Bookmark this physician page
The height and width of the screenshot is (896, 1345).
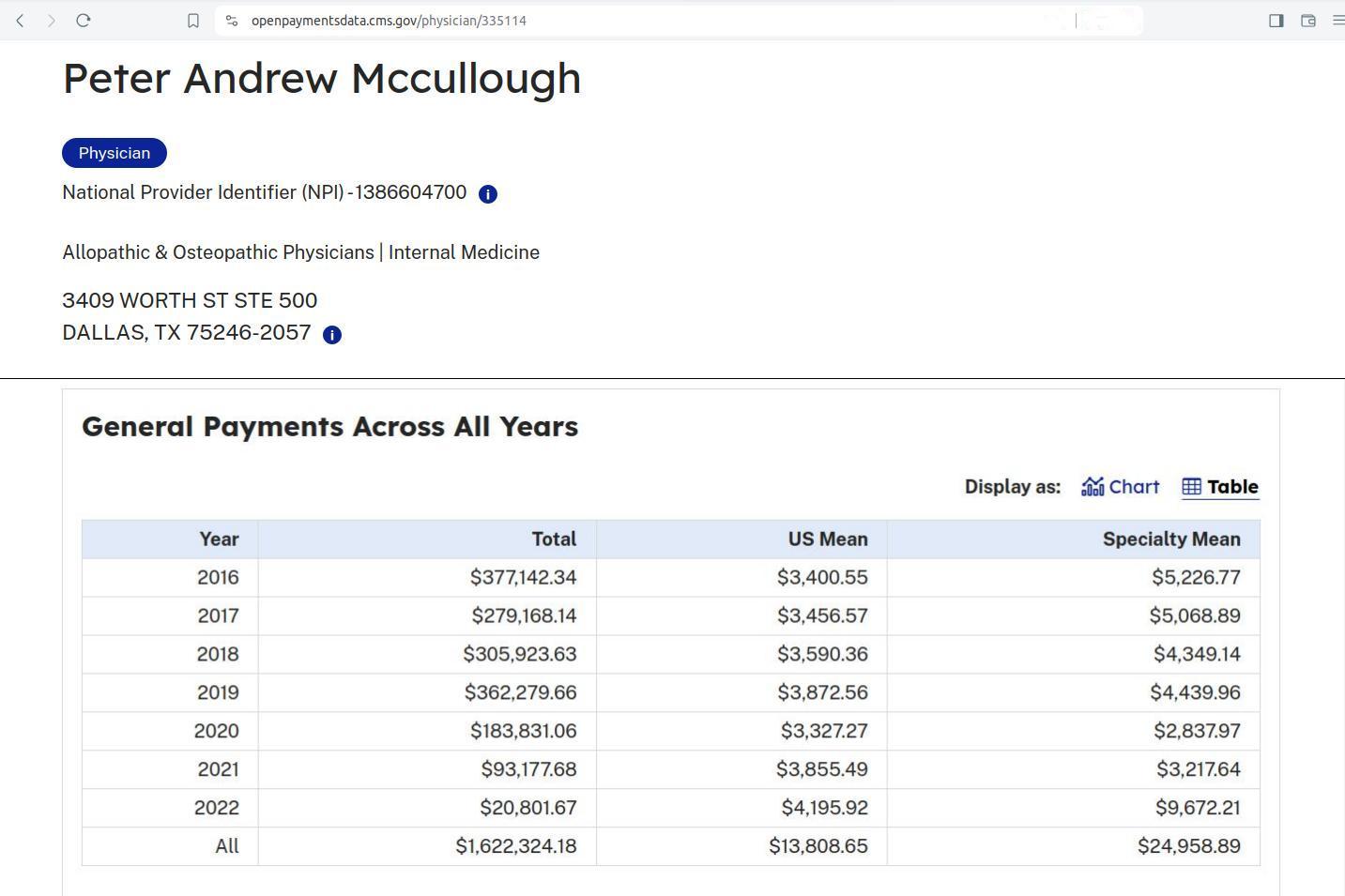(x=193, y=21)
